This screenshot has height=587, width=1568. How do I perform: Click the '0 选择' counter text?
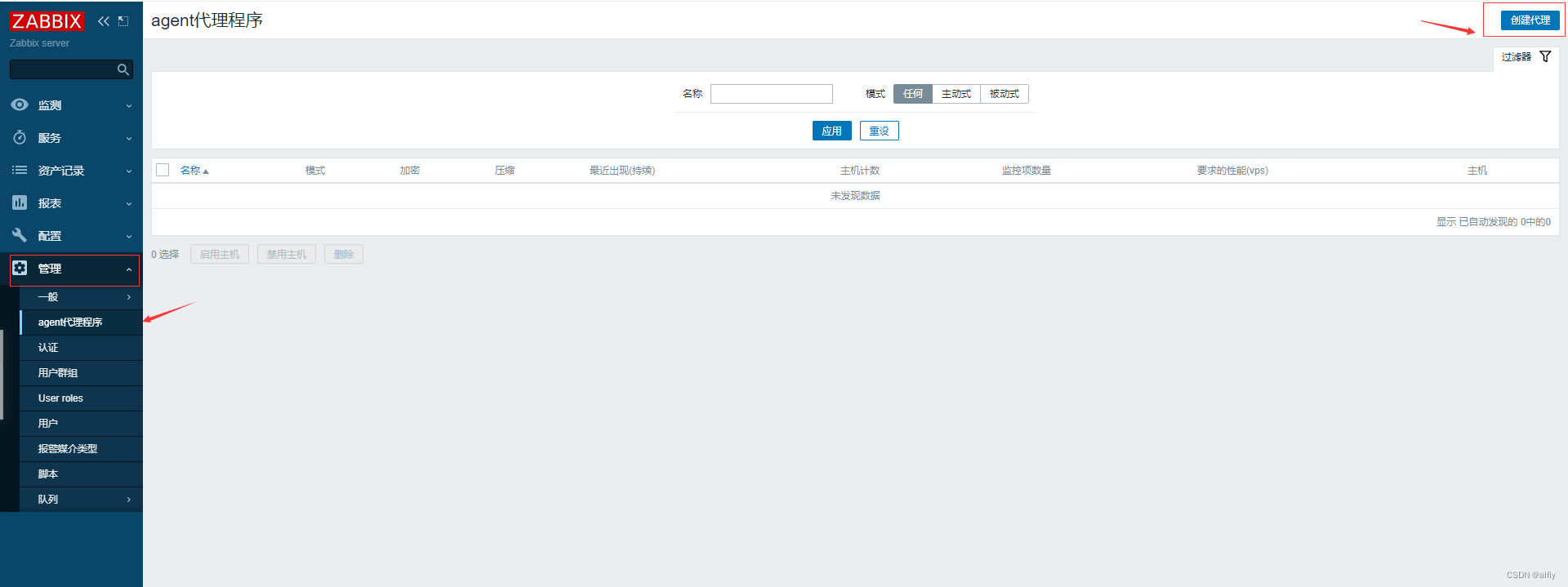tap(165, 255)
